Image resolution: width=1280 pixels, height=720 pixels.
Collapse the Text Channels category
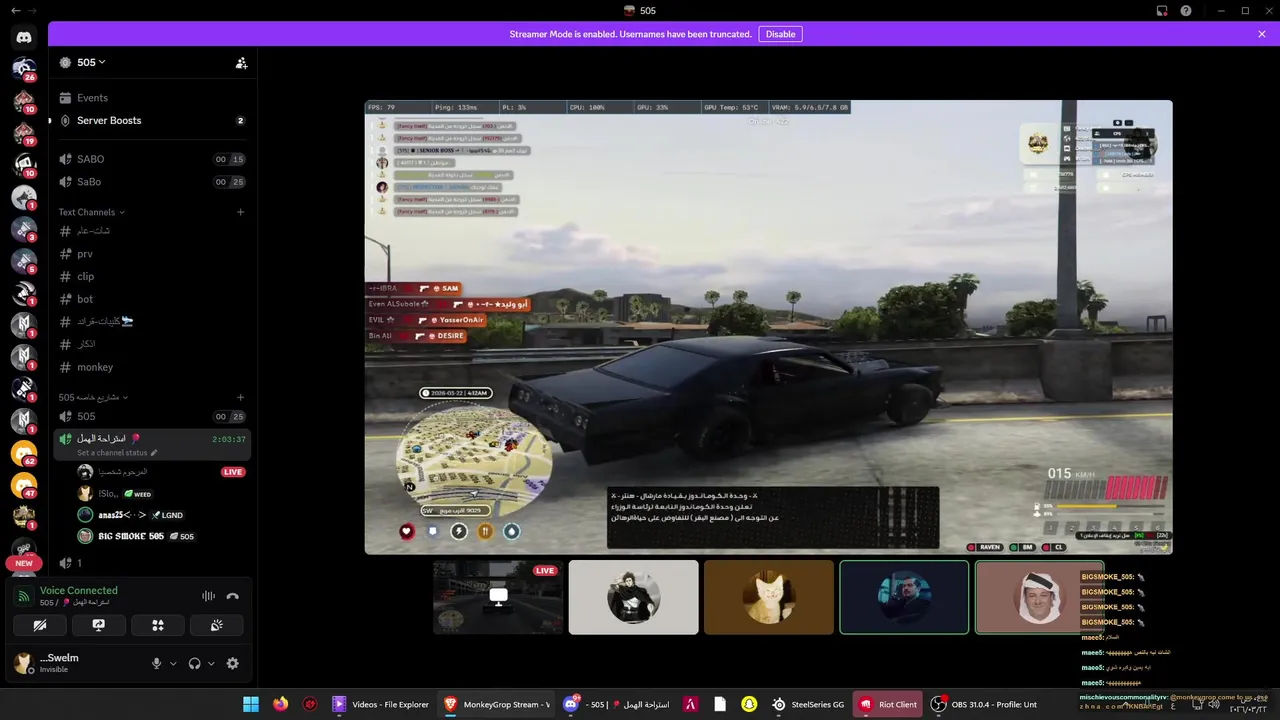coord(91,212)
